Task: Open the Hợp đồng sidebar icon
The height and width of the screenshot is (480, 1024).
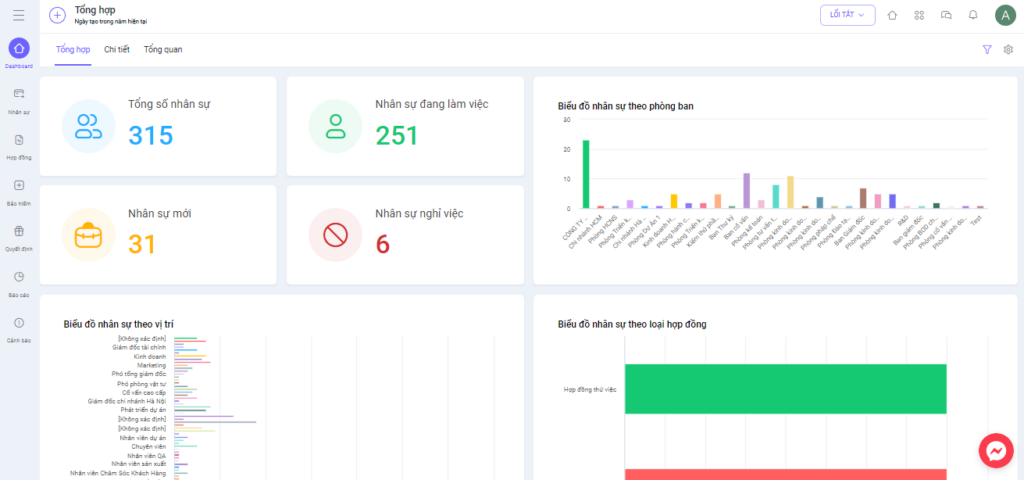Action: (x=19, y=139)
